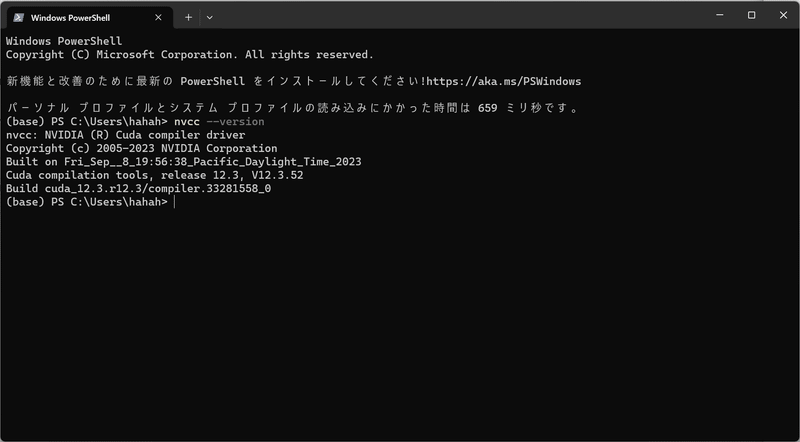Maximize the terminal window
Image resolution: width=800 pixels, height=442 pixels.
(x=752, y=15)
